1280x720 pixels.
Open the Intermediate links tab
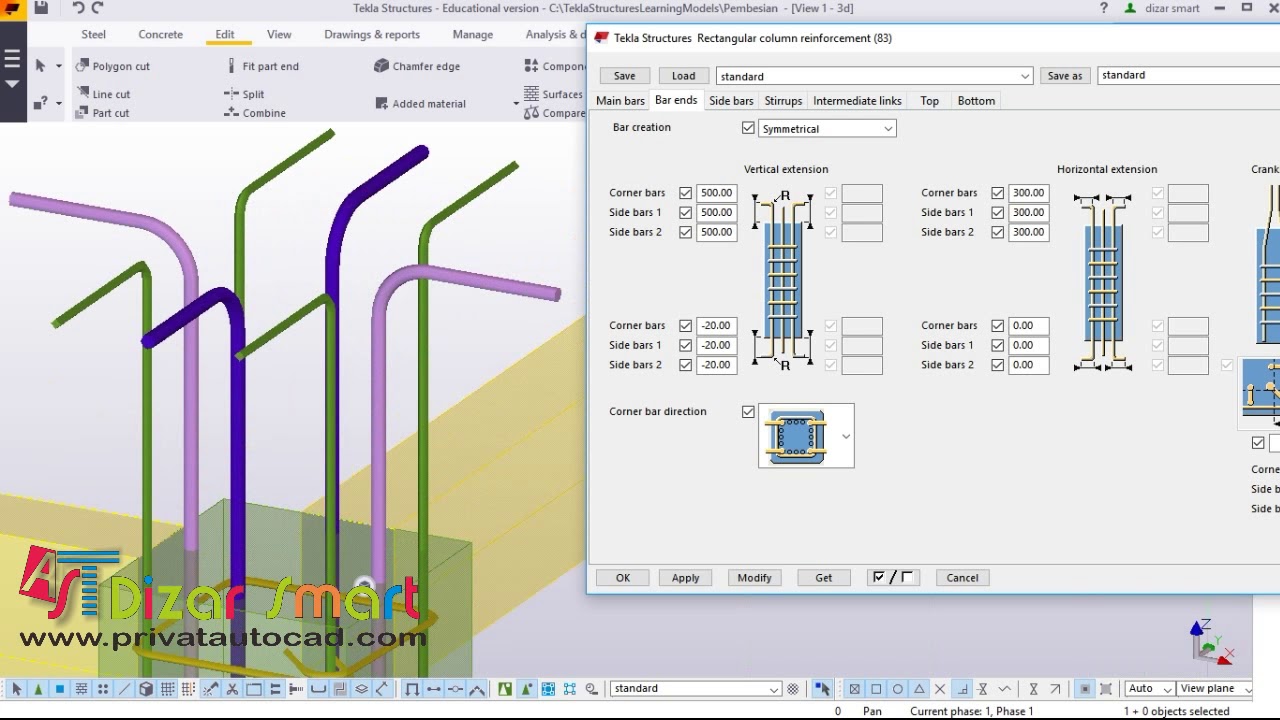857,101
